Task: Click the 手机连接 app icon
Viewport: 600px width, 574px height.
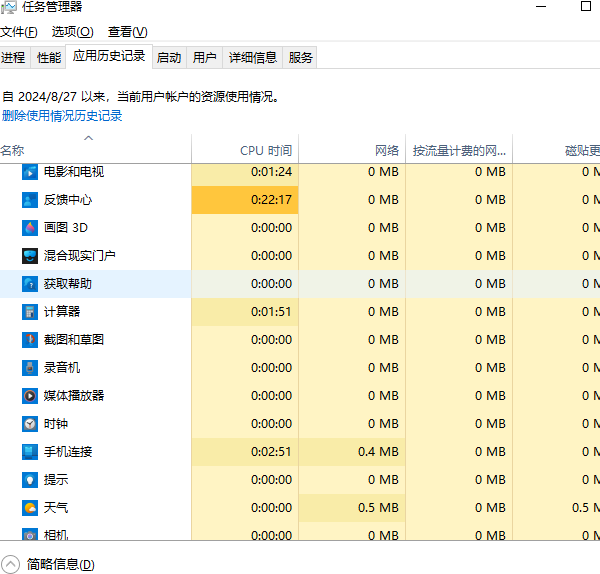Action: tap(30, 452)
